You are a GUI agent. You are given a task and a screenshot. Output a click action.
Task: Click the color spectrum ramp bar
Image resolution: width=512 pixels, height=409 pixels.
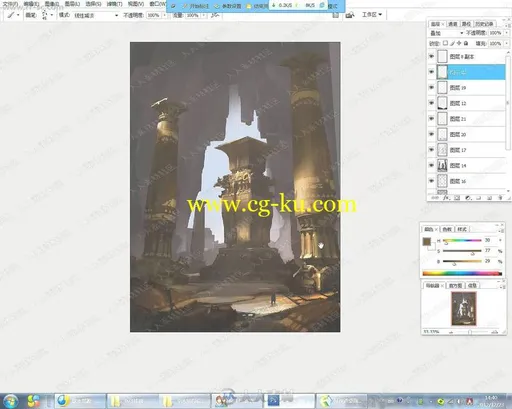[462, 274]
